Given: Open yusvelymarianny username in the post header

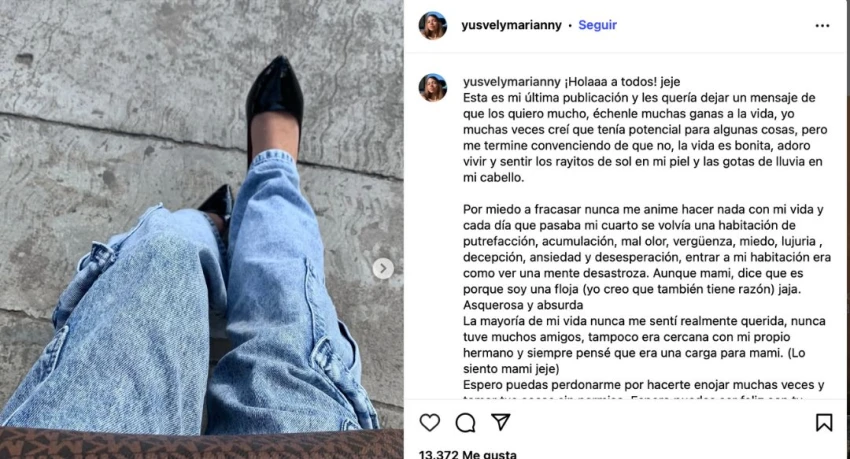Looking at the screenshot, I should click(511, 25).
